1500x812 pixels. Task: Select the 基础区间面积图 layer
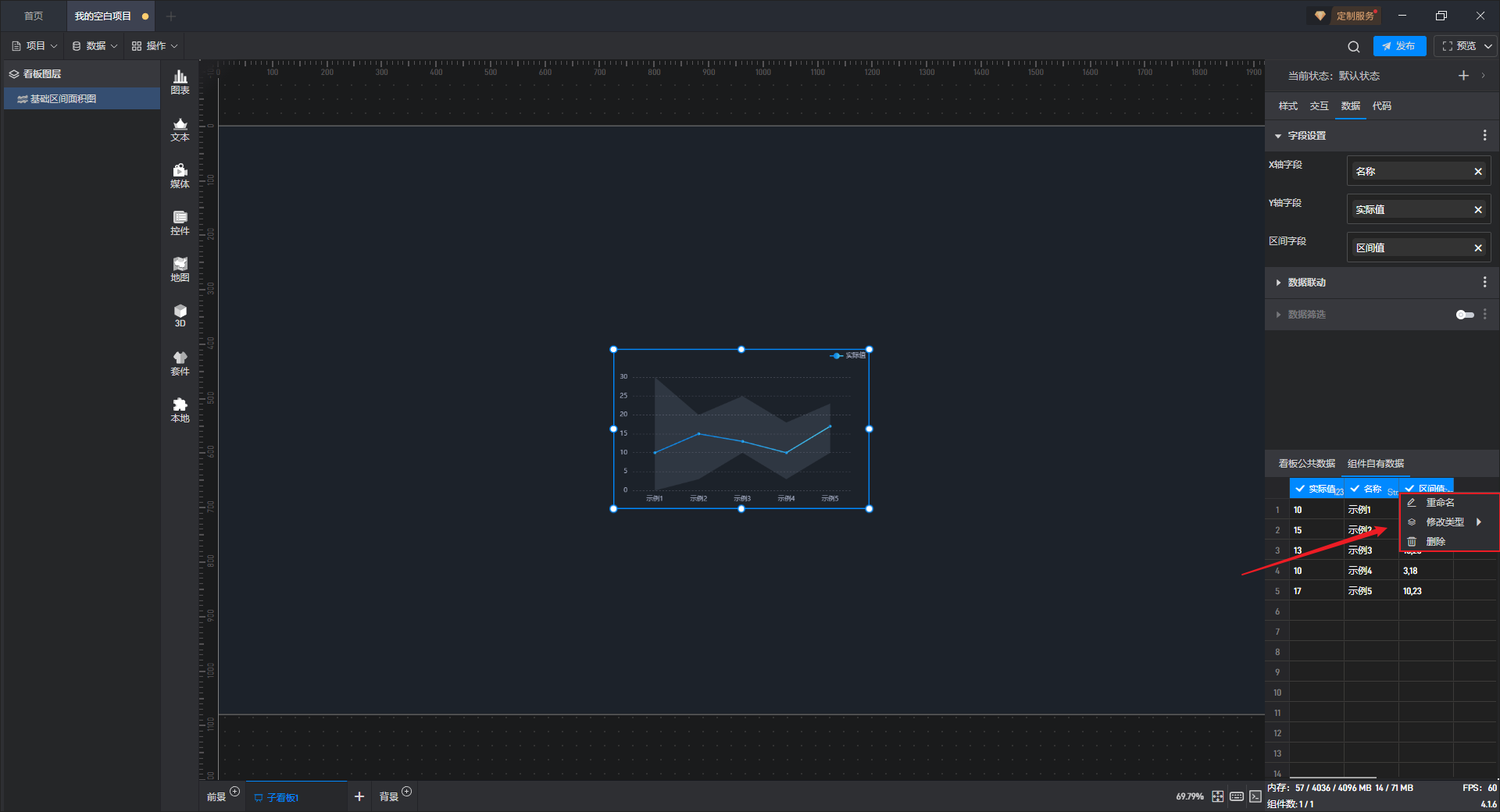pyautogui.click(x=82, y=99)
